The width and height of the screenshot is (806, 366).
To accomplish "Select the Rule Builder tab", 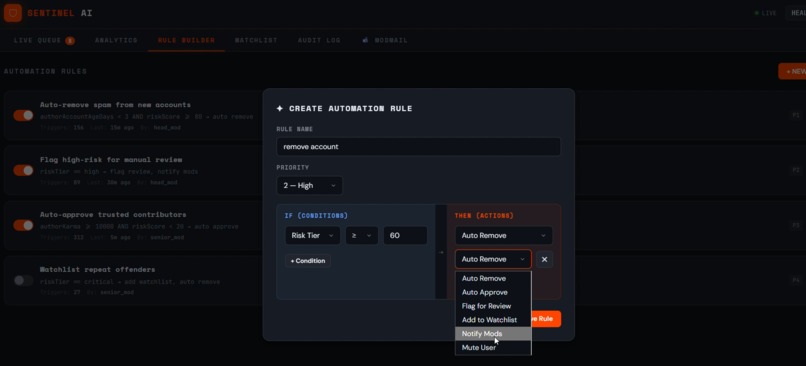I will tap(186, 40).
